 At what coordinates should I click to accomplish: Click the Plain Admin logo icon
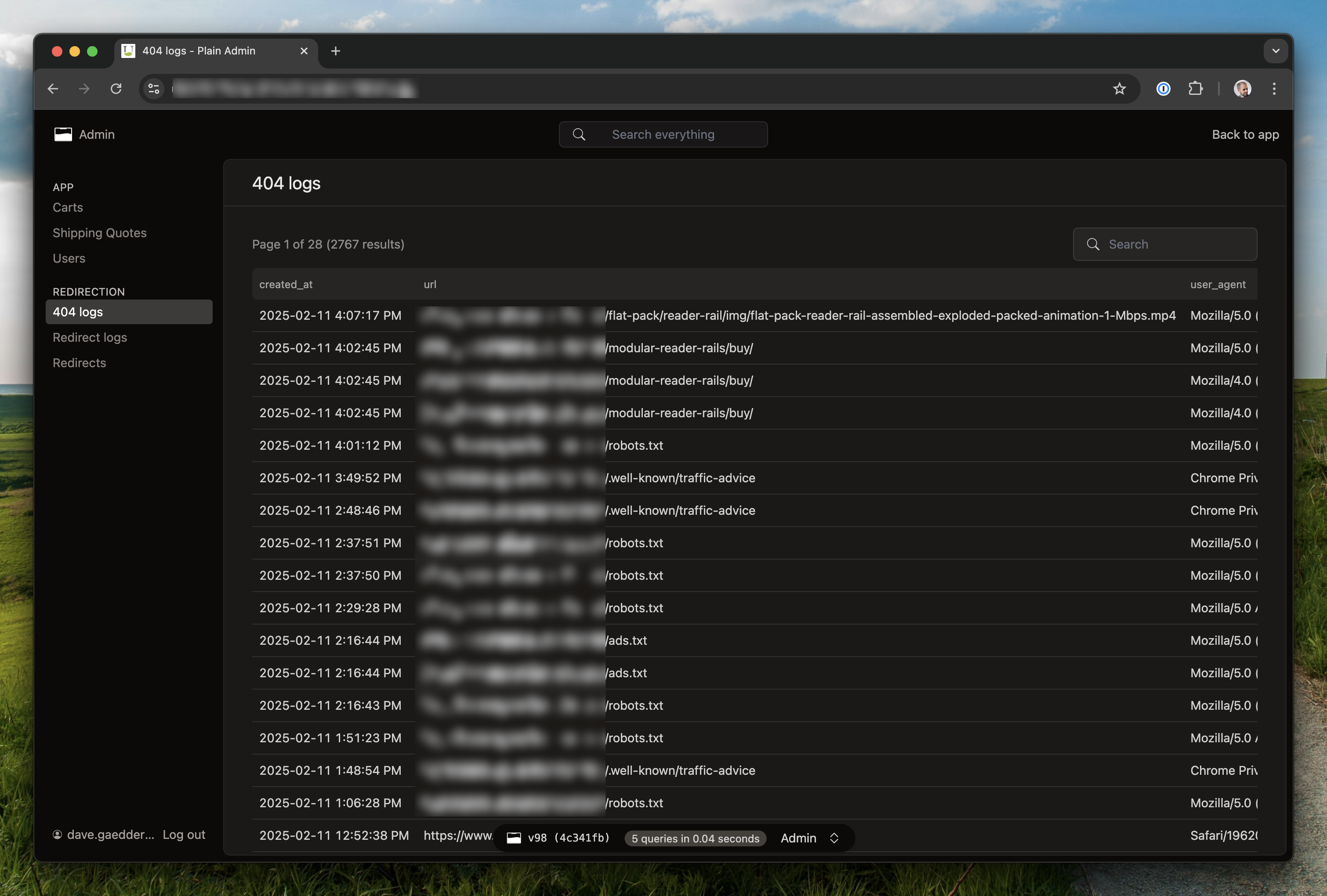tap(63, 134)
